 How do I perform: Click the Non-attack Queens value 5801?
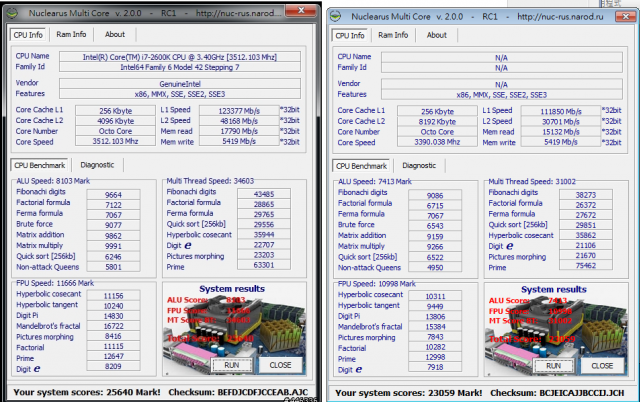point(113,267)
